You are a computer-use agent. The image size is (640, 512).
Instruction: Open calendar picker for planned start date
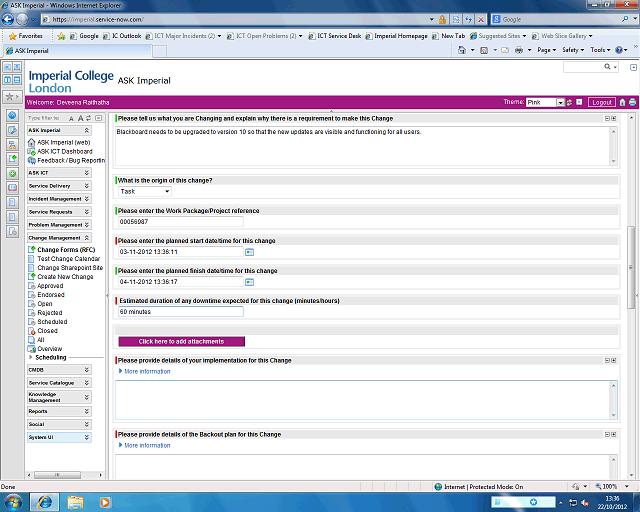(250, 252)
